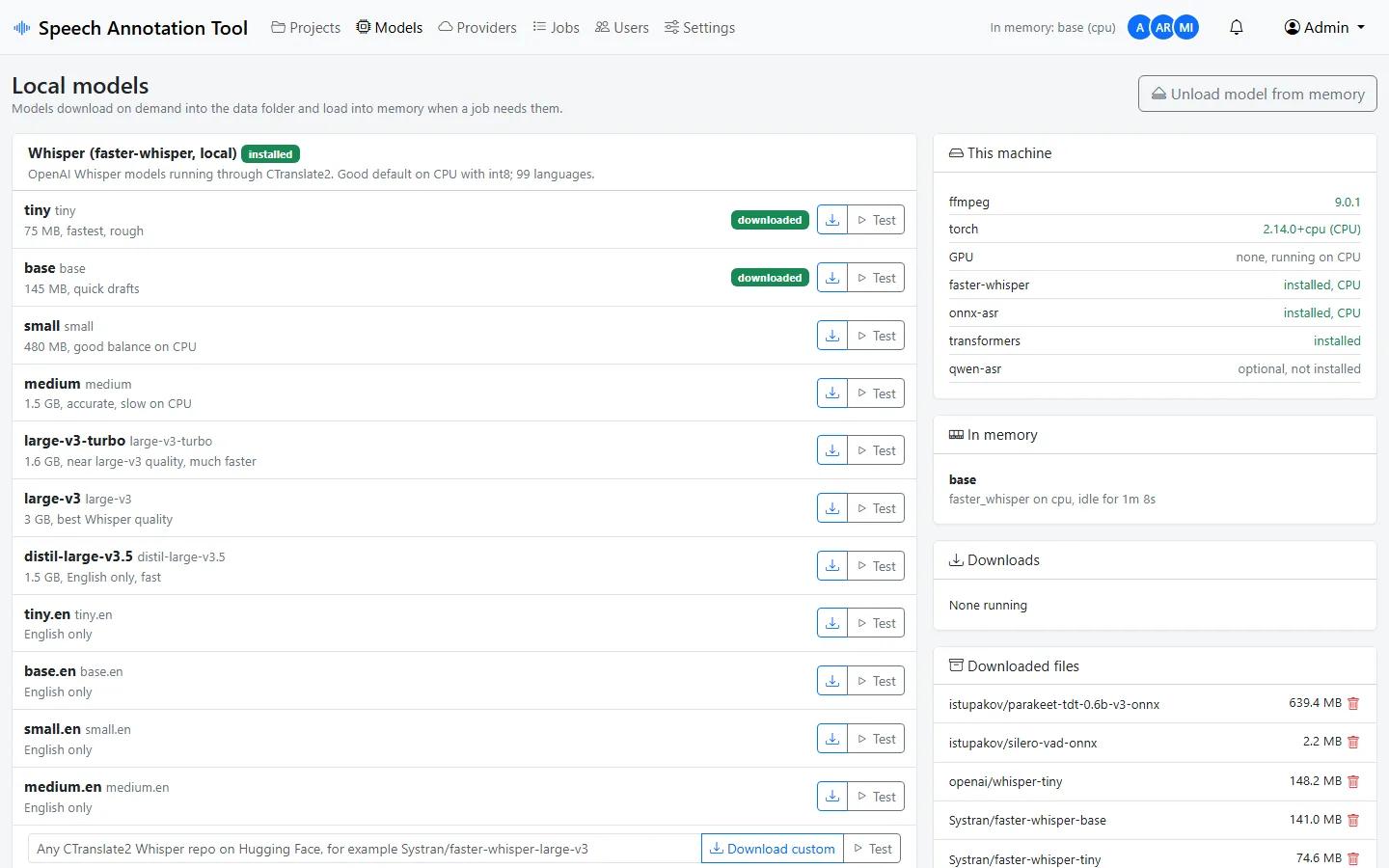The width and height of the screenshot is (1389, 868).
Task: Open the notifications bell
Action: 1237,27
